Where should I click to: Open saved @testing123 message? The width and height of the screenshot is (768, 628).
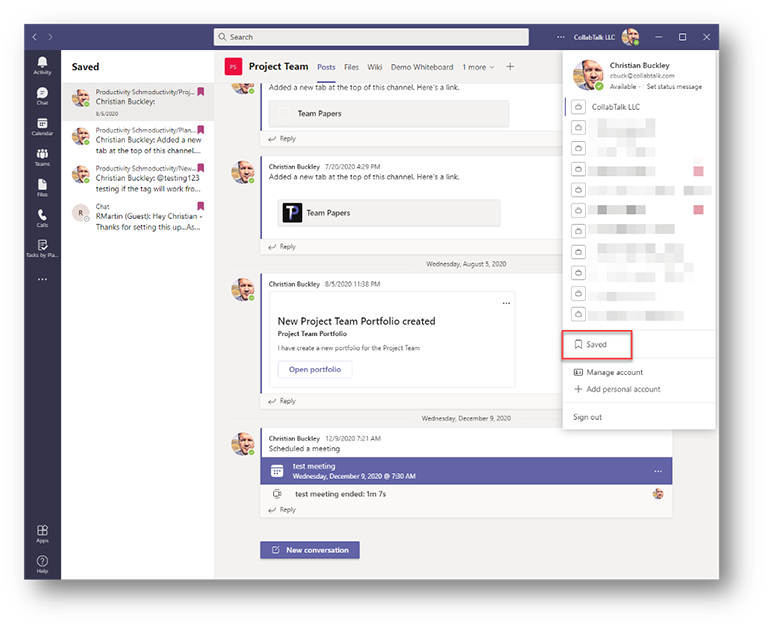point(138,178)
